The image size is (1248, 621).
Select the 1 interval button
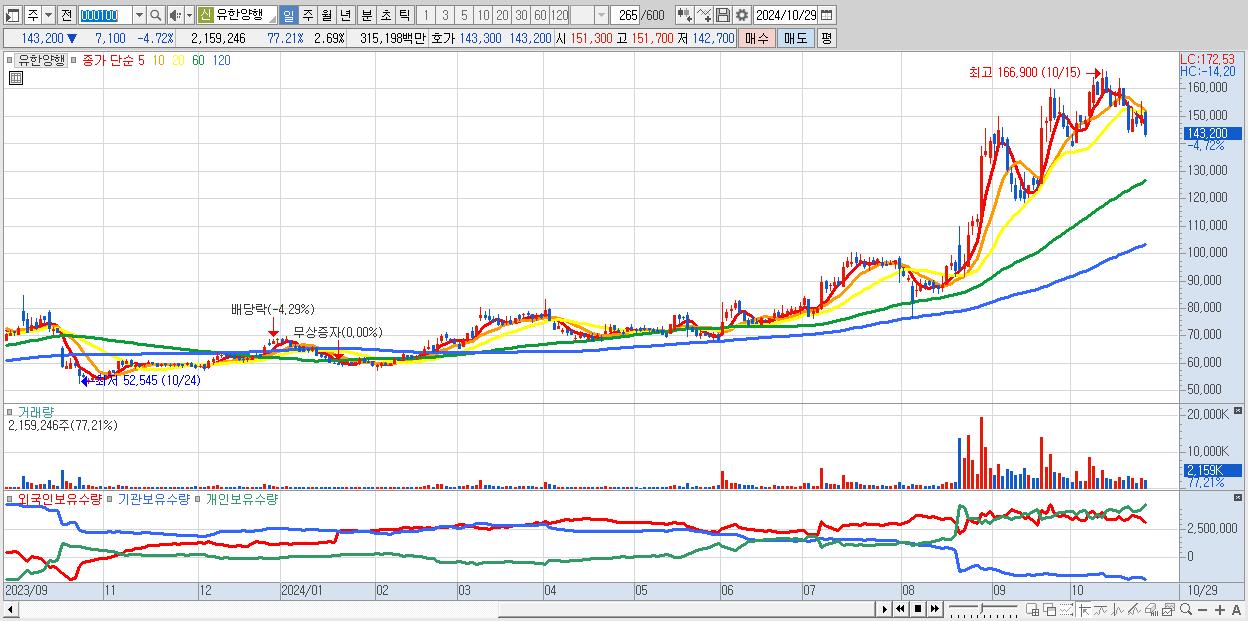pos(426,16)
